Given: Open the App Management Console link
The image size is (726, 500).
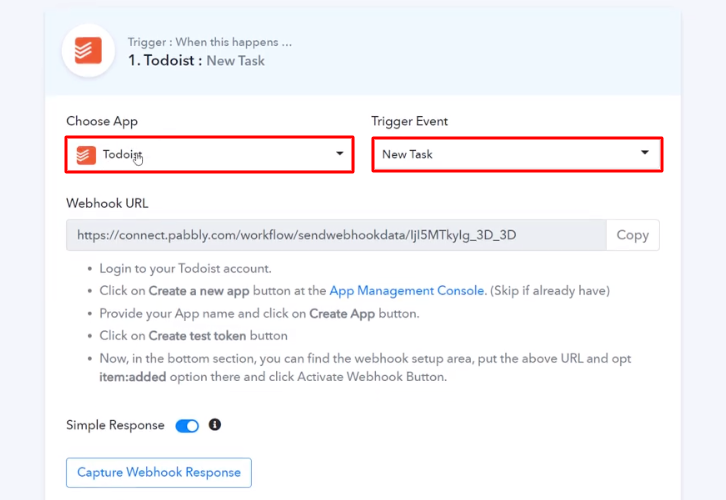Looking at the screenshot, I should coord(408,291).
